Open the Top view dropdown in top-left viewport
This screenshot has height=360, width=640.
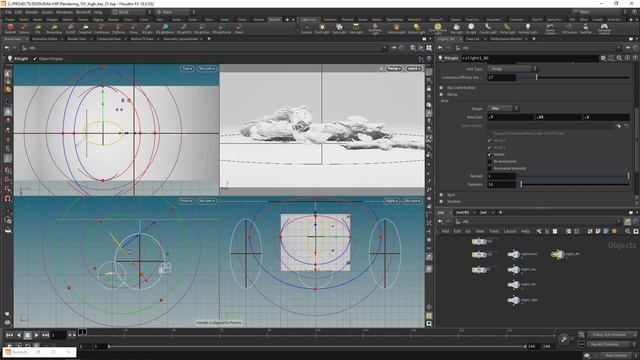187,69
